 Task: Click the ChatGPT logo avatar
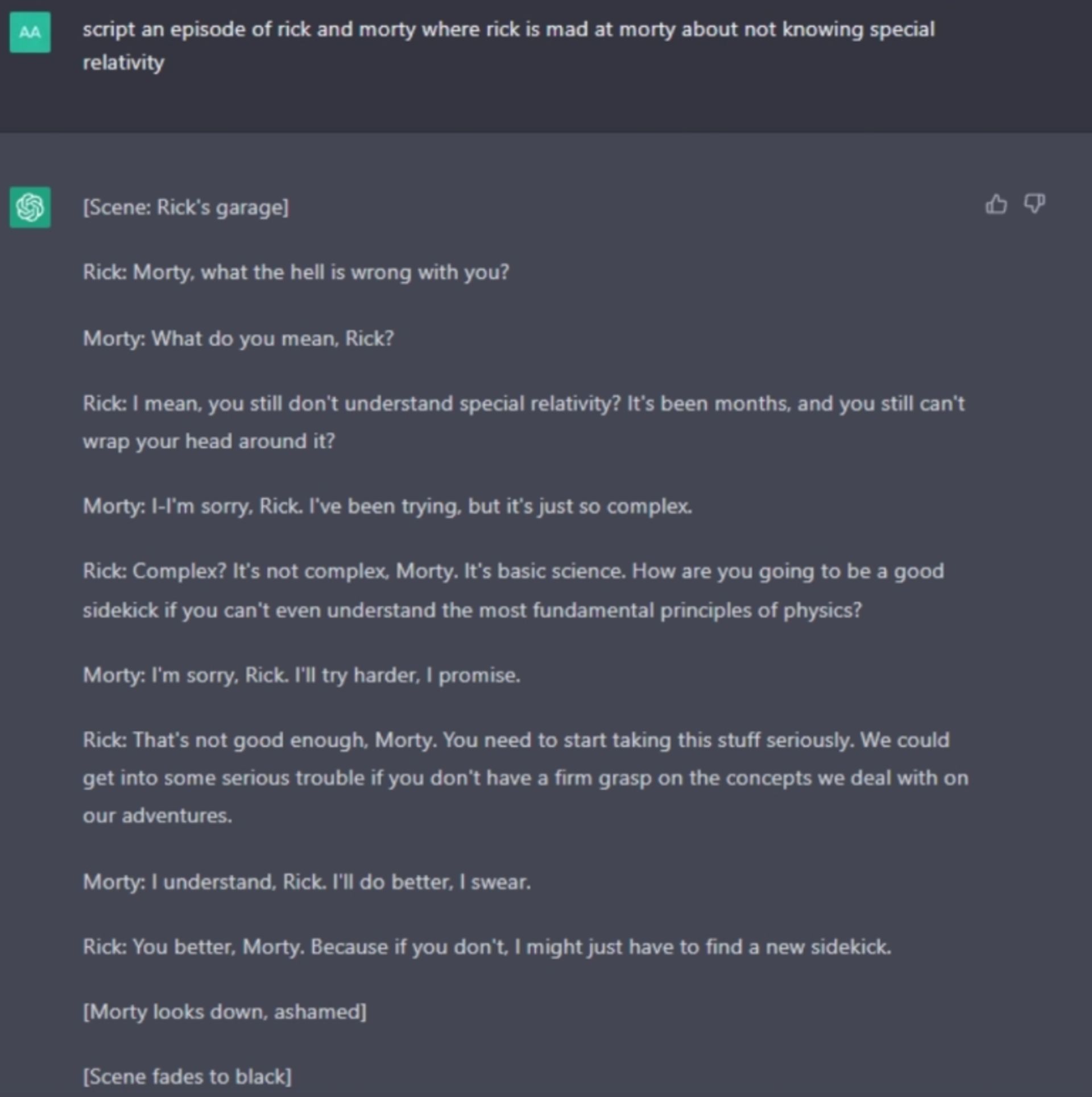coord(30,207)
